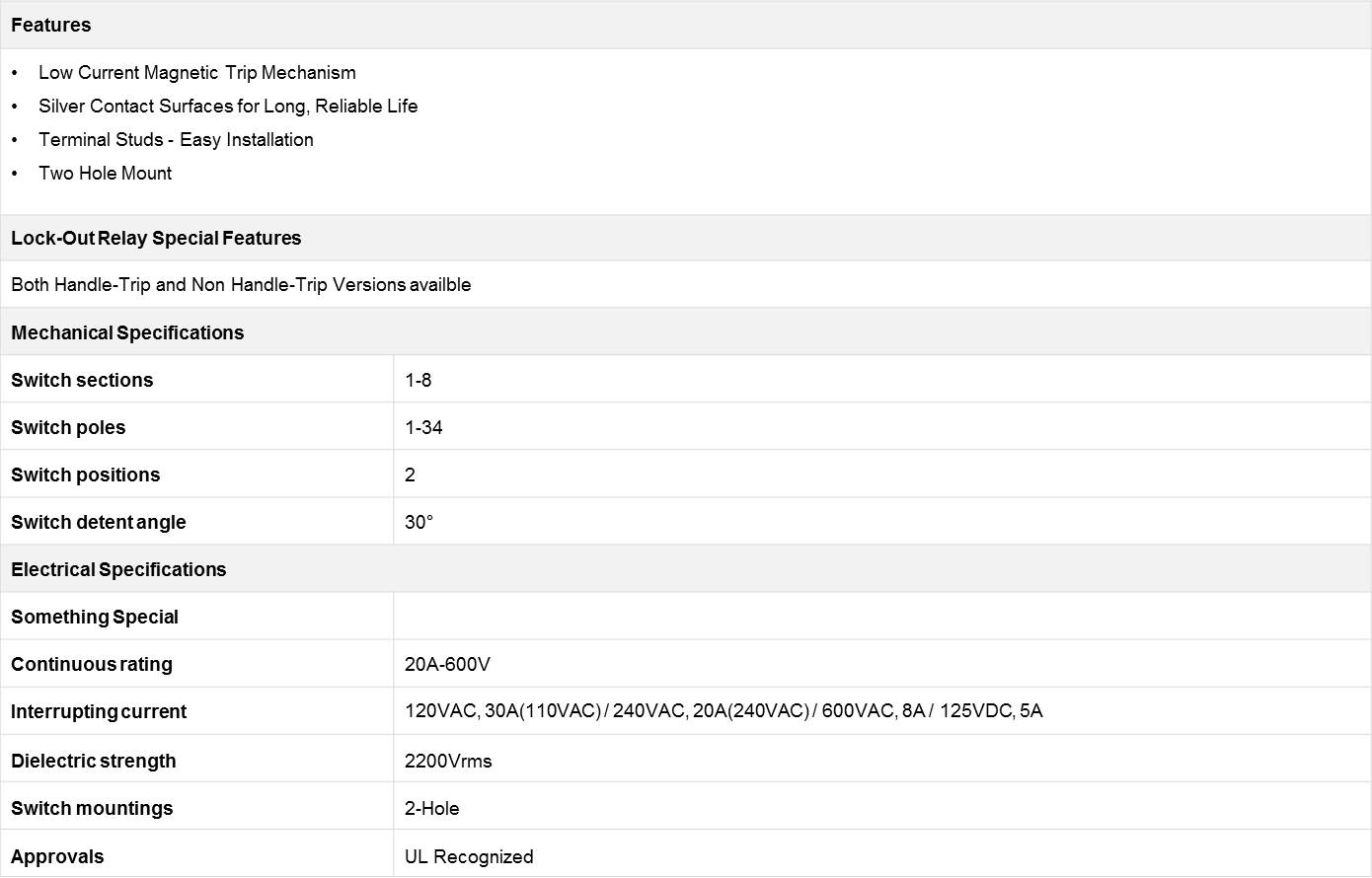Click the Terminal Studs - Easy Installation bullet
Screen dimensions: 1372x878
[176, 140]
